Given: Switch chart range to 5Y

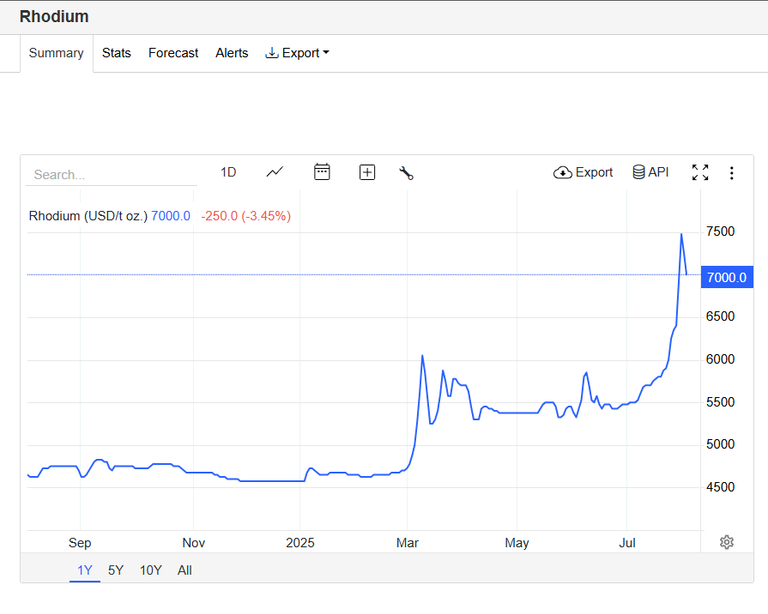Looking at the screenshot, I should pyautogui.click(x=116, y=570).
